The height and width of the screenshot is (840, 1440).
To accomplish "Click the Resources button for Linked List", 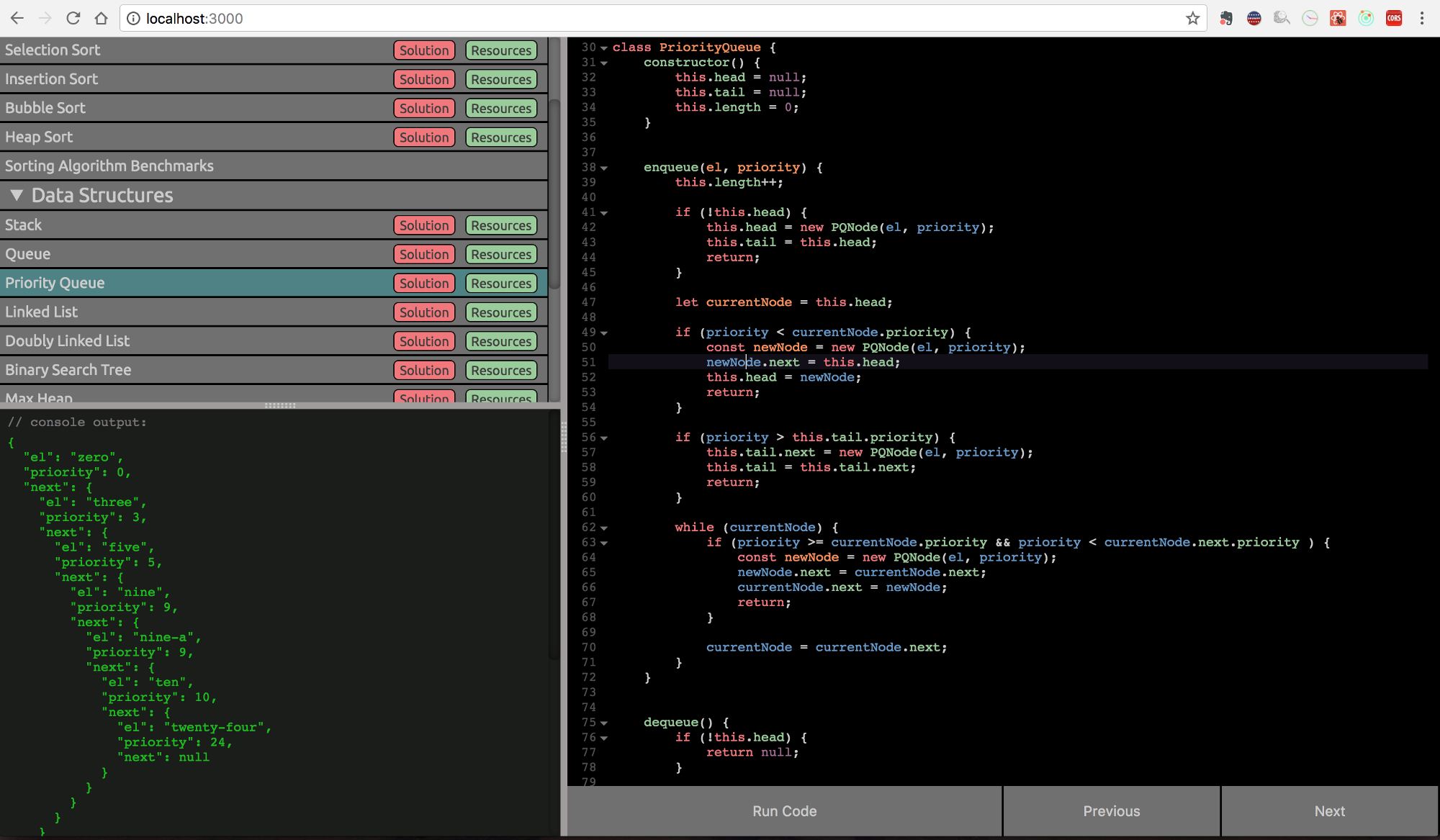I will [501, 311].
